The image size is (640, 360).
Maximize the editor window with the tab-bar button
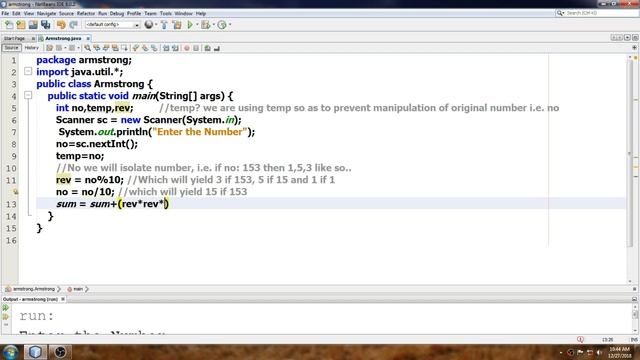[635, 38]
